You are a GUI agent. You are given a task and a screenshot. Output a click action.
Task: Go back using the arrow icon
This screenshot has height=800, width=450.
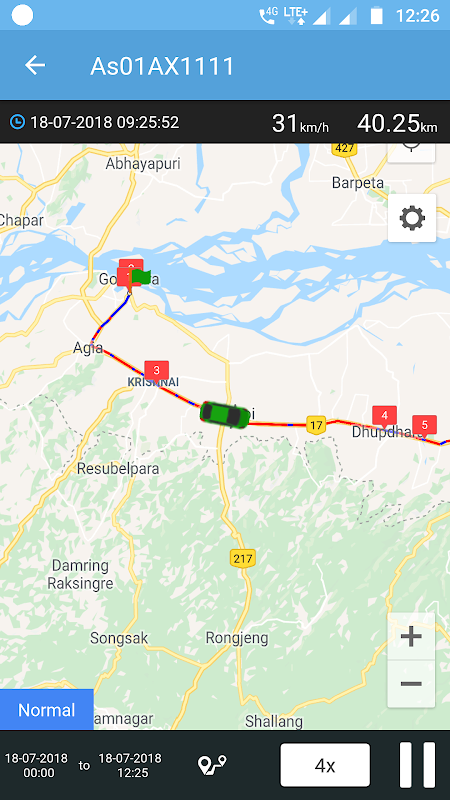click(x=35, y=65)
